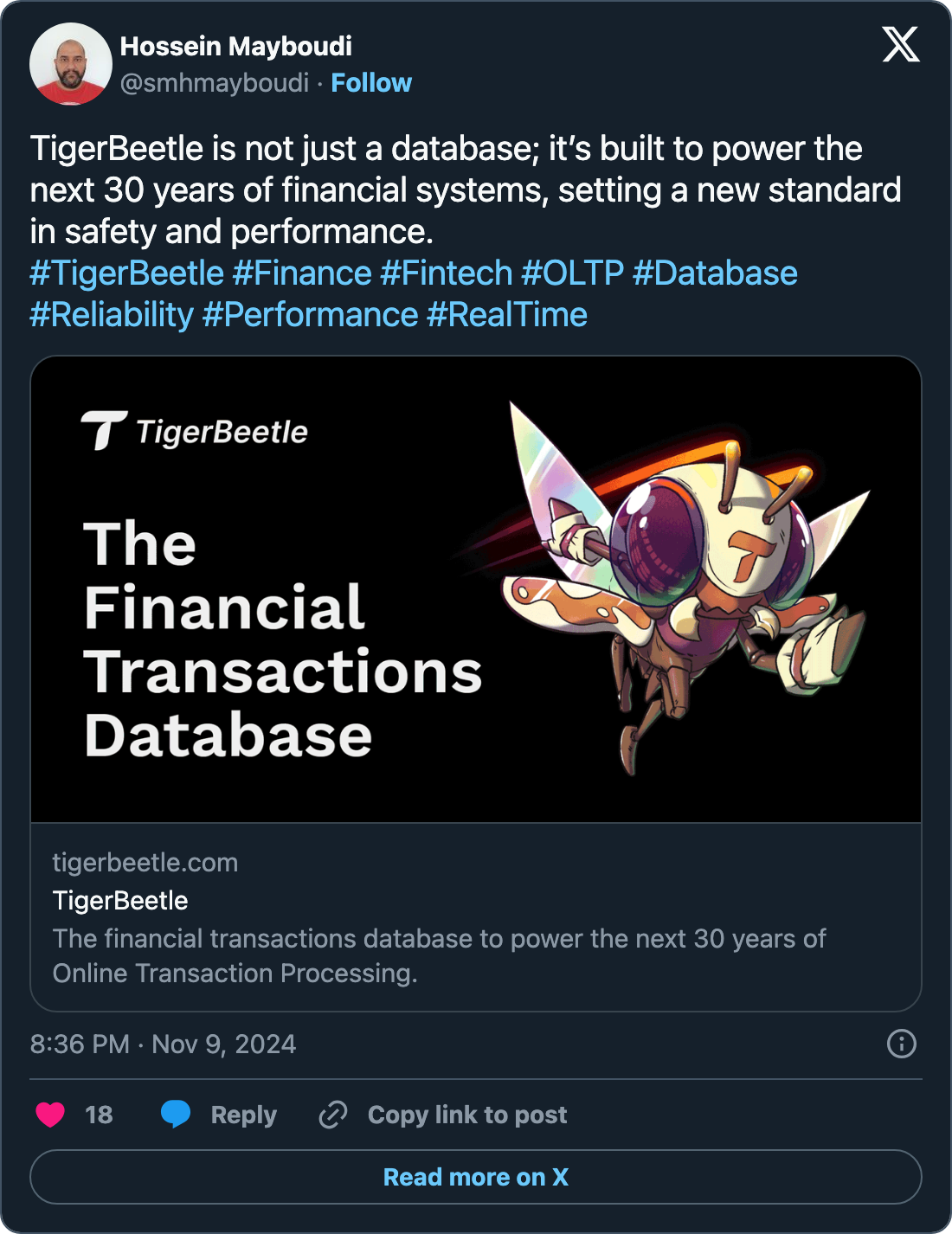952x1234 pixels.
Task: Click the Follow link
Action: point(371,83)
